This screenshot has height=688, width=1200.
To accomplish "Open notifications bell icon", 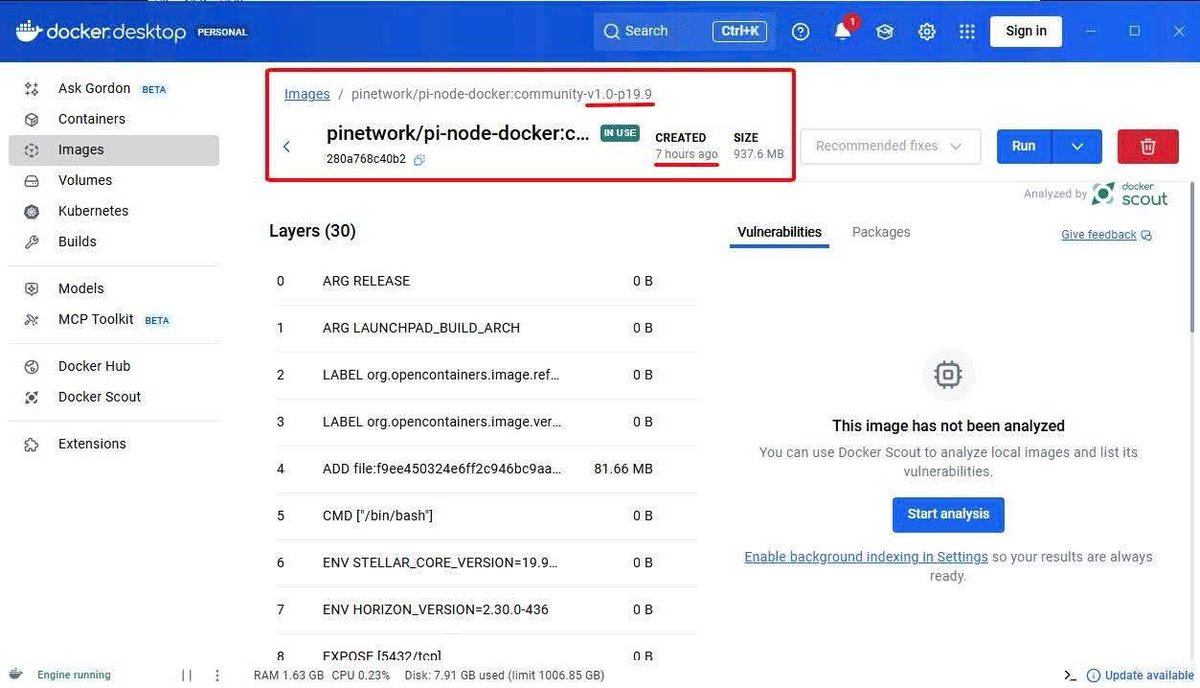I will [x=843, y=31].
